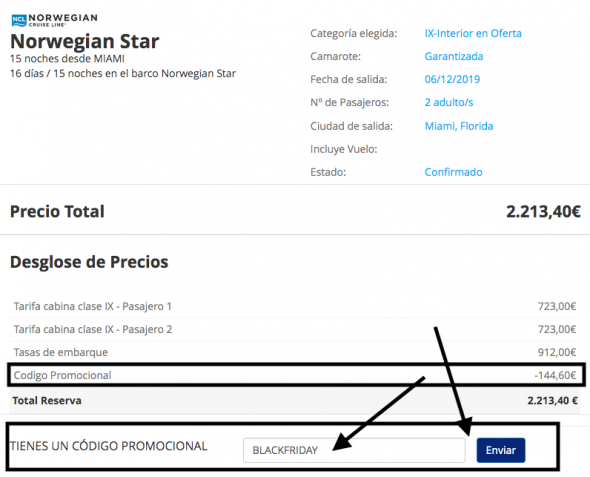Select the Codigo Promocional price row
Image resolution: width=590 pixels, height=477 pixels.
[x=295, y=375]
